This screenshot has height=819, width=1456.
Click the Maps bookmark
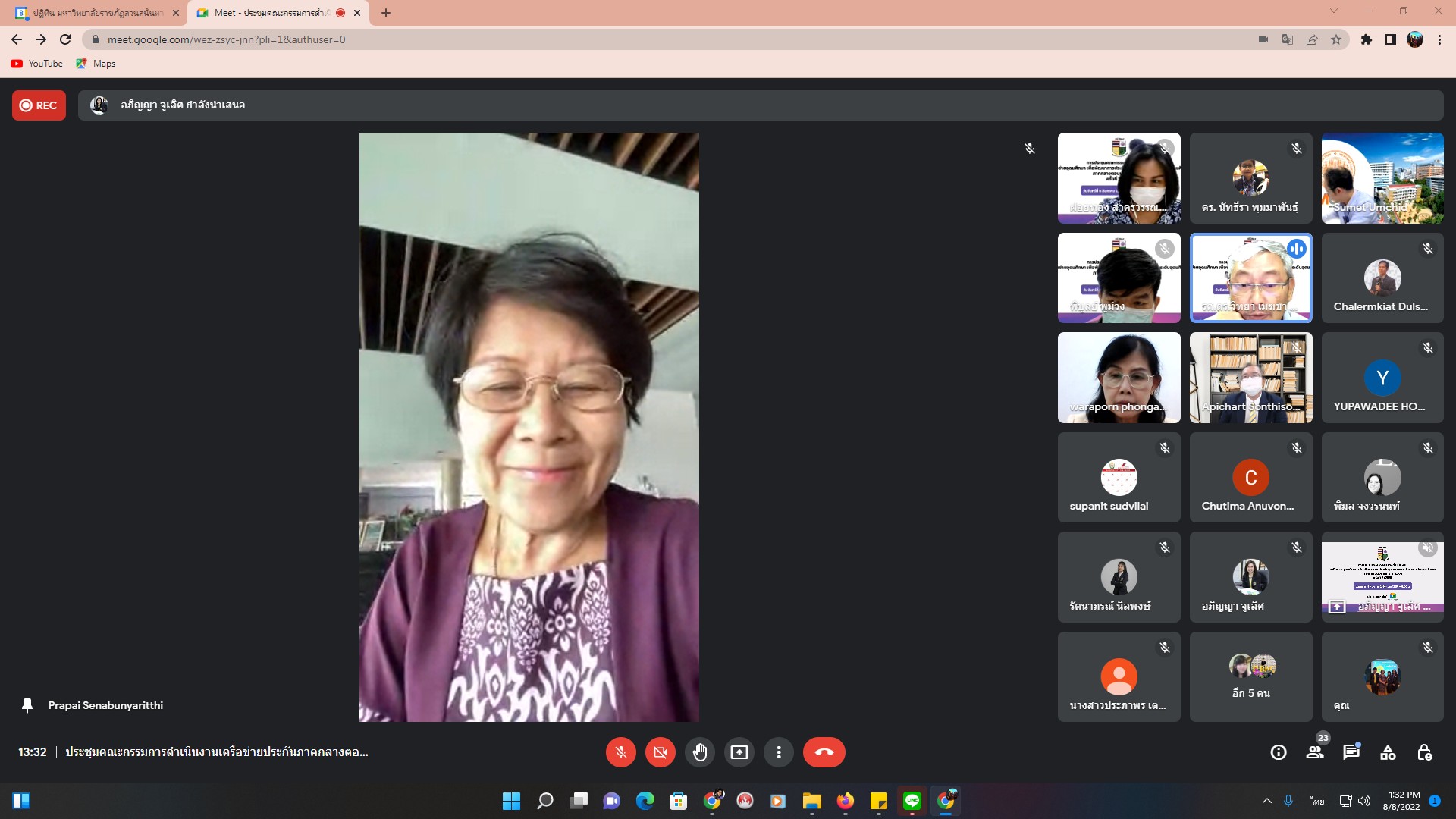point(96,64)
